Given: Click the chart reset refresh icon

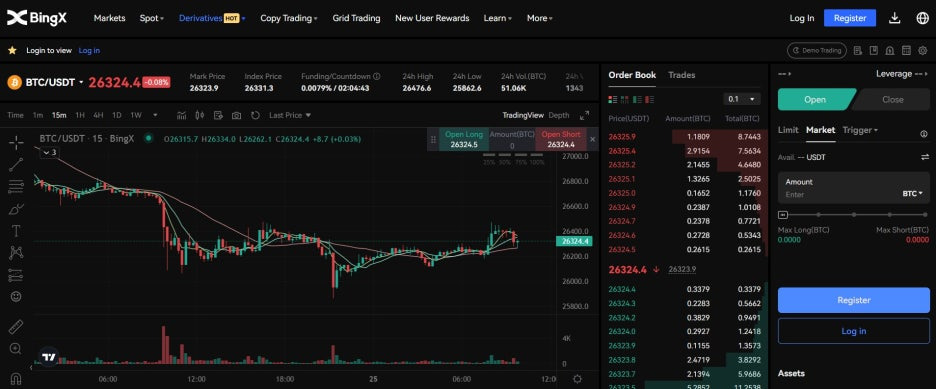Looking at the screenshot, I should tap(255, 115).
